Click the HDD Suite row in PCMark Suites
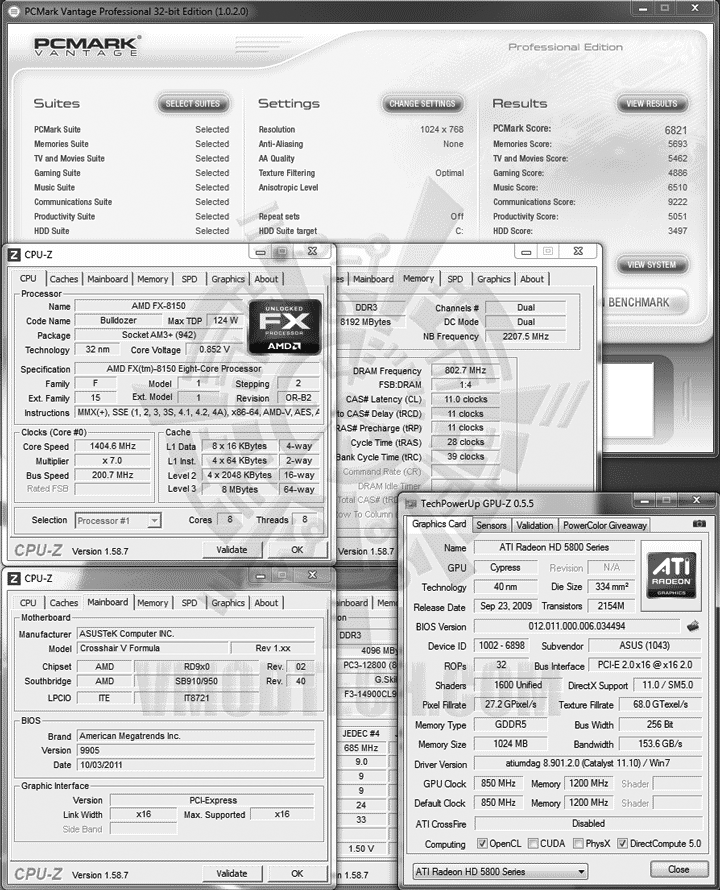This screenshot has width=720, height=890. [131, 231]
